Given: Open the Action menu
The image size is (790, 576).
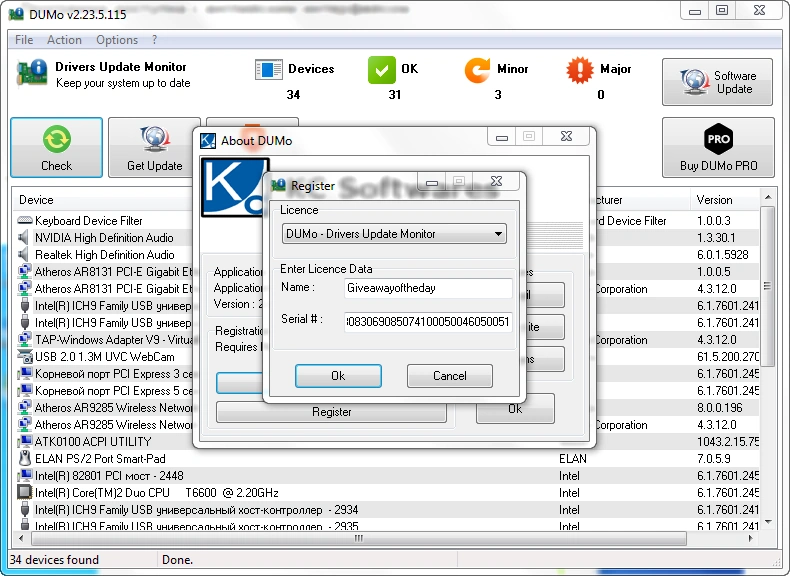Looking at the screenshot, I should pyautogui.click(x=64, y=40).
